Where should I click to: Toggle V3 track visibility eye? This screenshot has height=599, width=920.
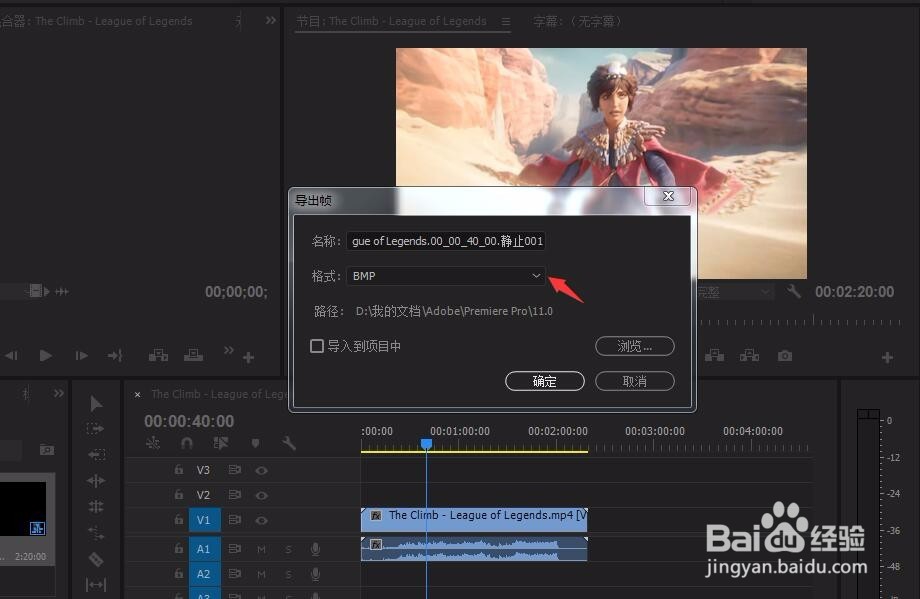[x=261, y=471]
